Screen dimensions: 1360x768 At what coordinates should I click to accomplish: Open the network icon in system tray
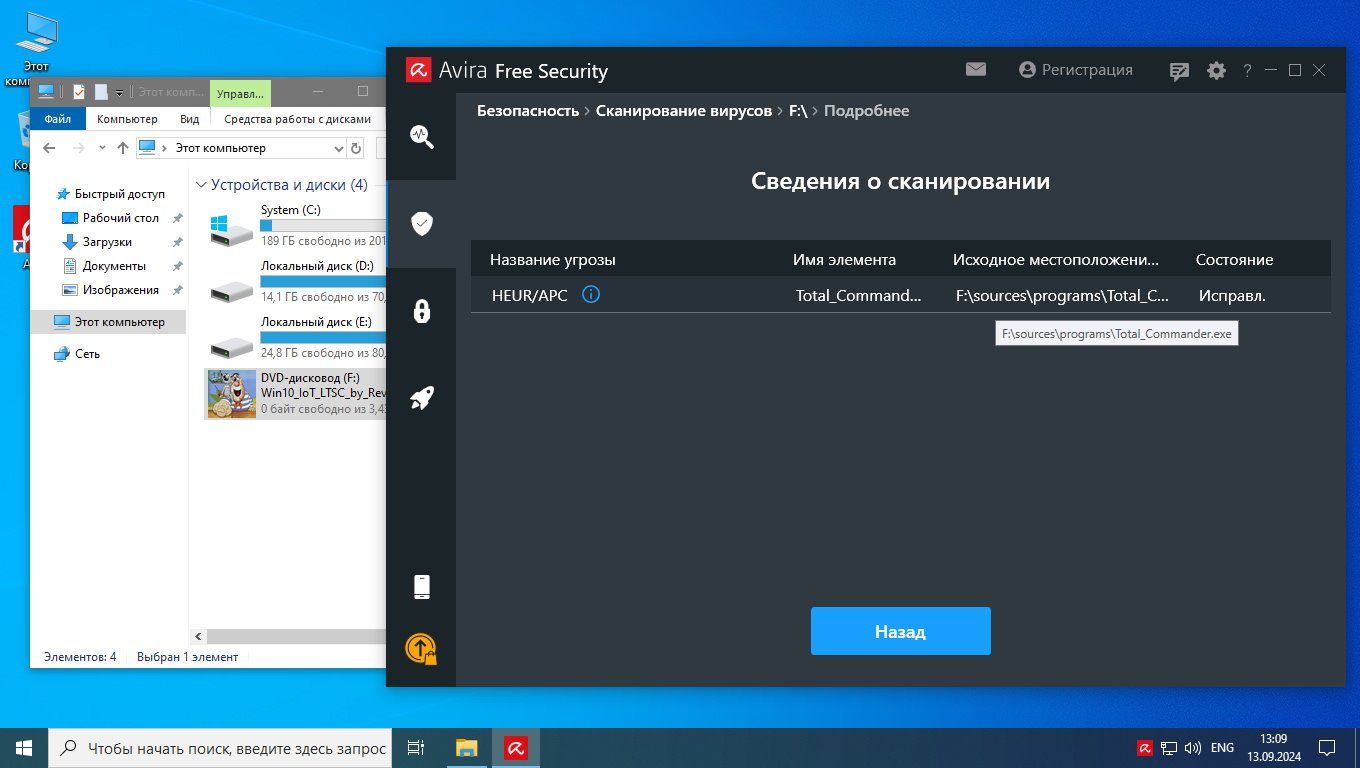coord(1168,748)
